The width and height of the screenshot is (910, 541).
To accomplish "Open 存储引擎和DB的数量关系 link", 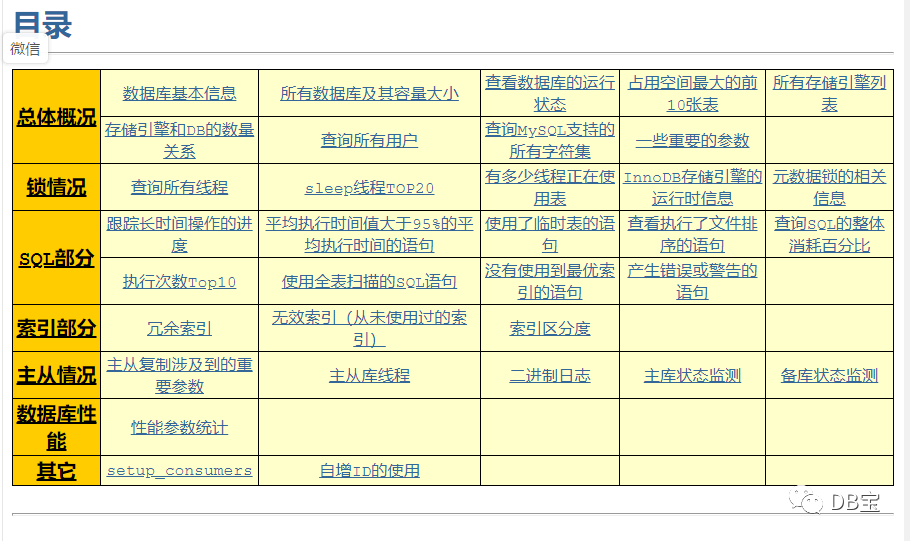I will (179, 140).
